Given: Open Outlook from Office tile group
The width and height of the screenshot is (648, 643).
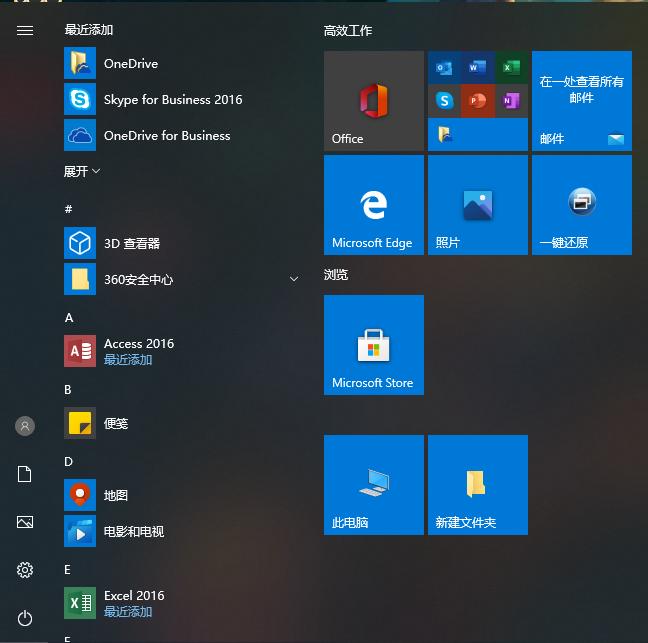Looking at the screenshot, I should coord(444,67).
